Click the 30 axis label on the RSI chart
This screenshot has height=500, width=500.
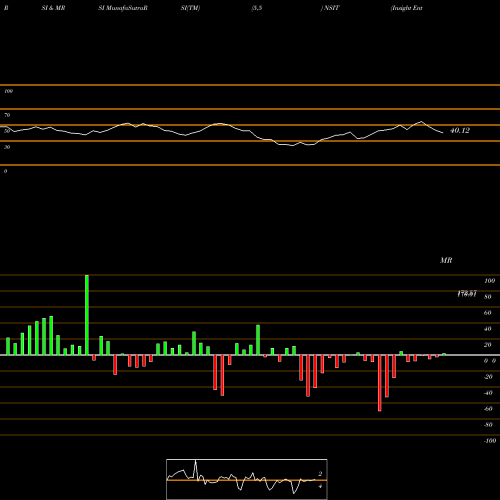7,147
